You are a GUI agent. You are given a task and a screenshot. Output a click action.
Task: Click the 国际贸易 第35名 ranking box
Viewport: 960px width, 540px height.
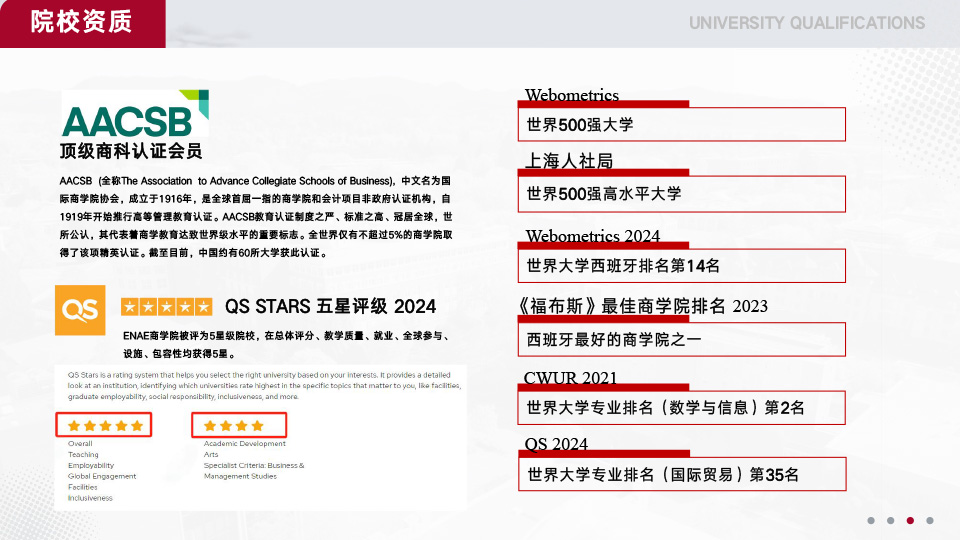[x=682, y=474]
